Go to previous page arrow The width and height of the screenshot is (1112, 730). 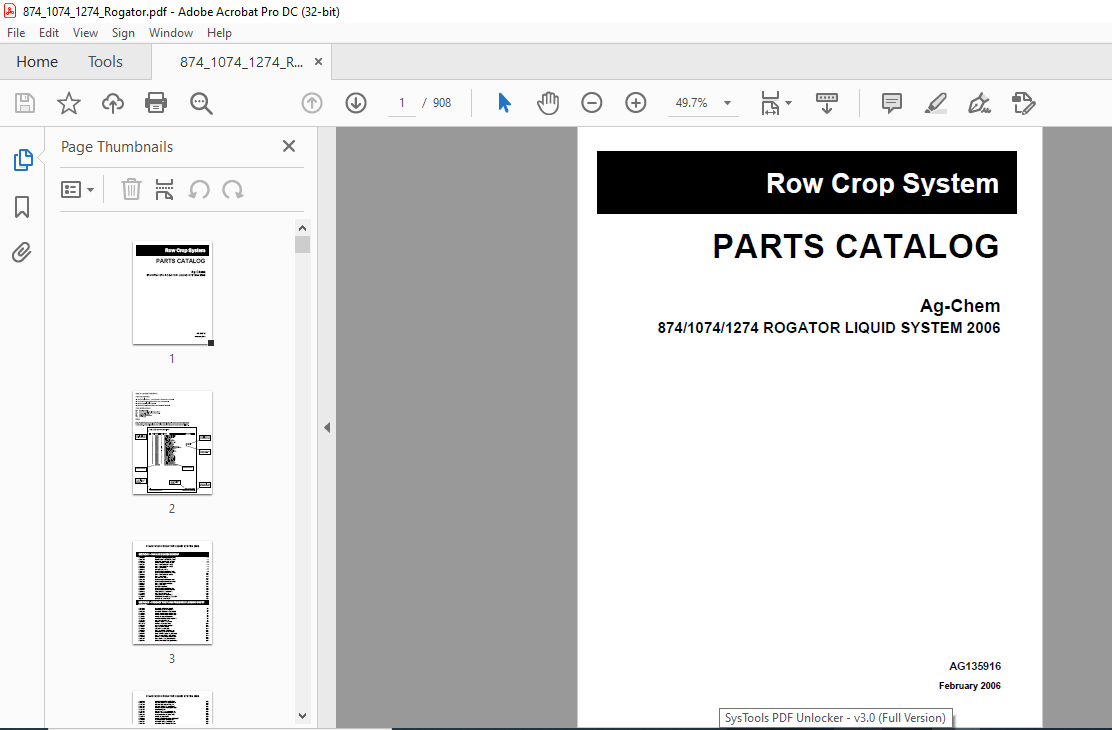pyautogui.click(x=312, y=103)
